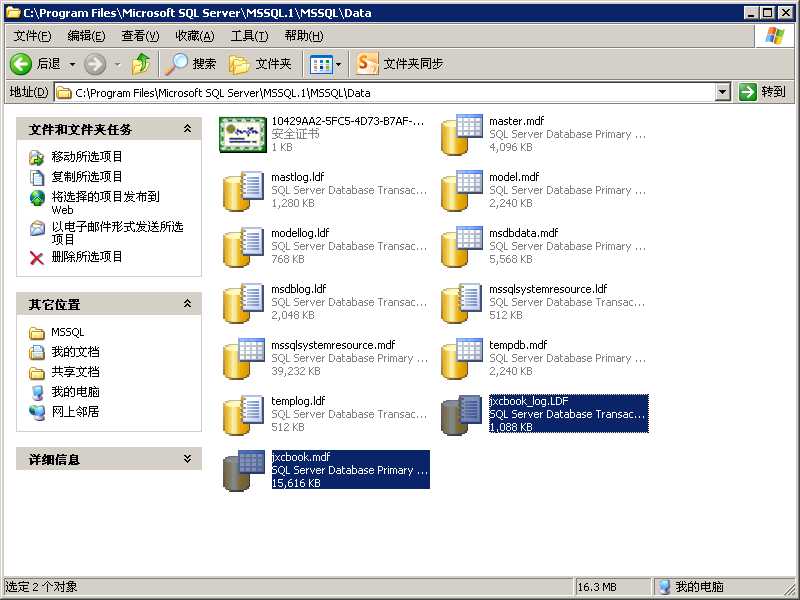The width and height of the screenshot is (800, 600).
Task: Select the modellog.ldf file icon
Action: 243,246
